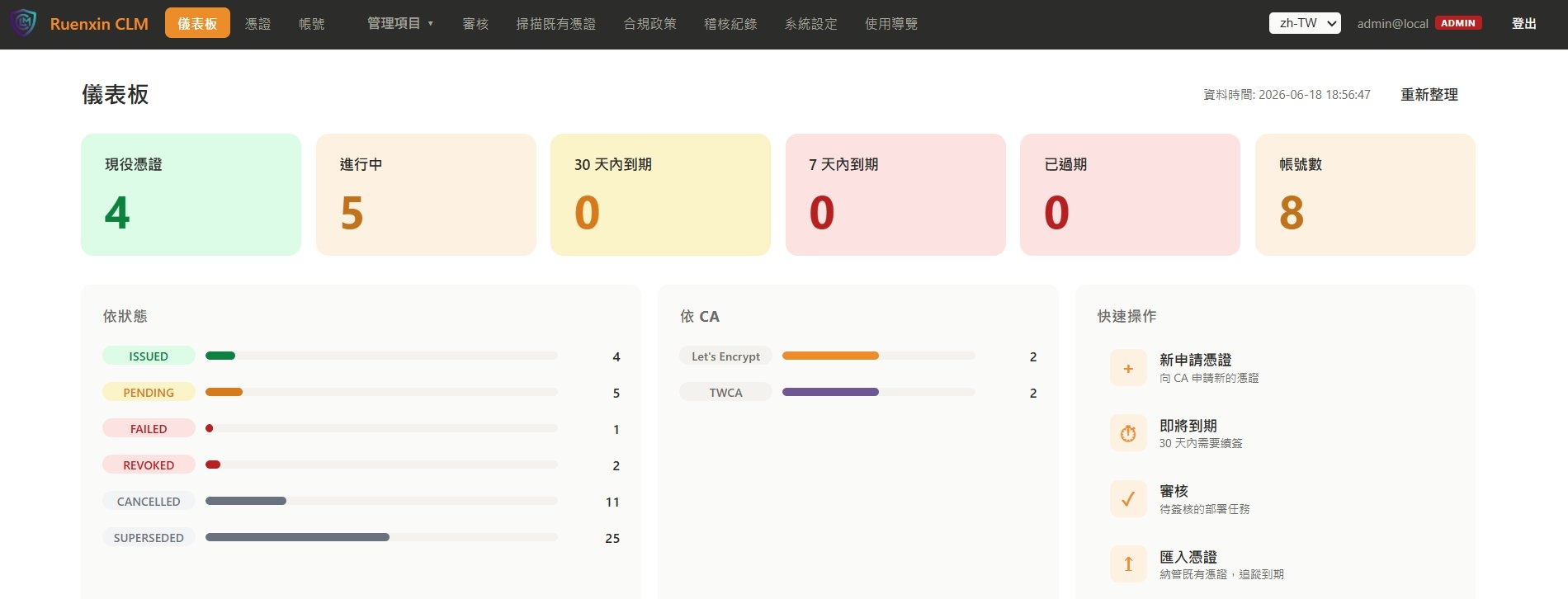1568x599 pixels.
Task: Click the 資料時間 timestamp text
Action: [x=1287, y=95]
